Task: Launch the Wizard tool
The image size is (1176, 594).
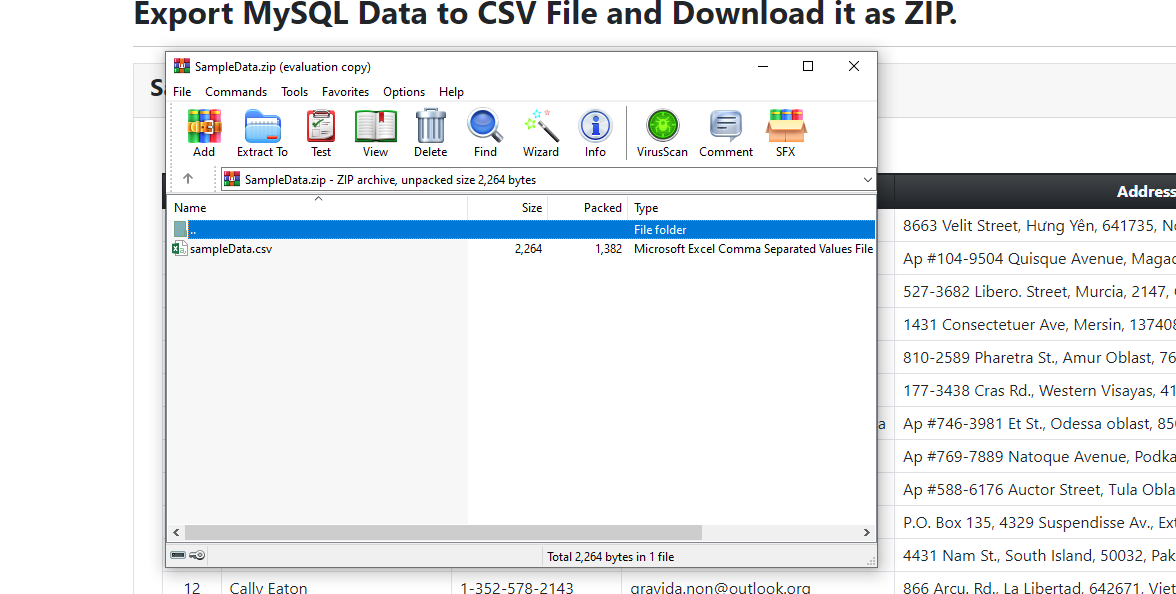Action: tap(541, 133)
